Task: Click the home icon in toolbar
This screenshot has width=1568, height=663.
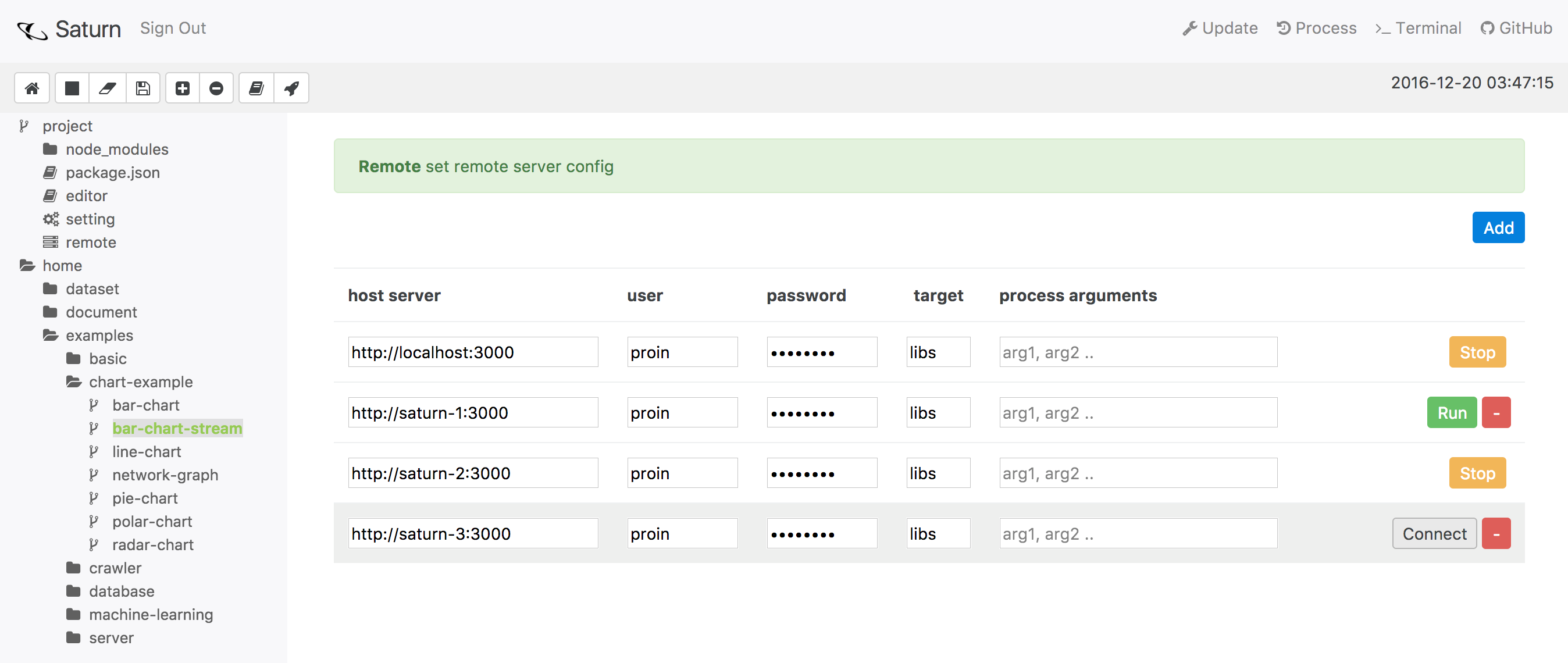Action: [32, 88]
